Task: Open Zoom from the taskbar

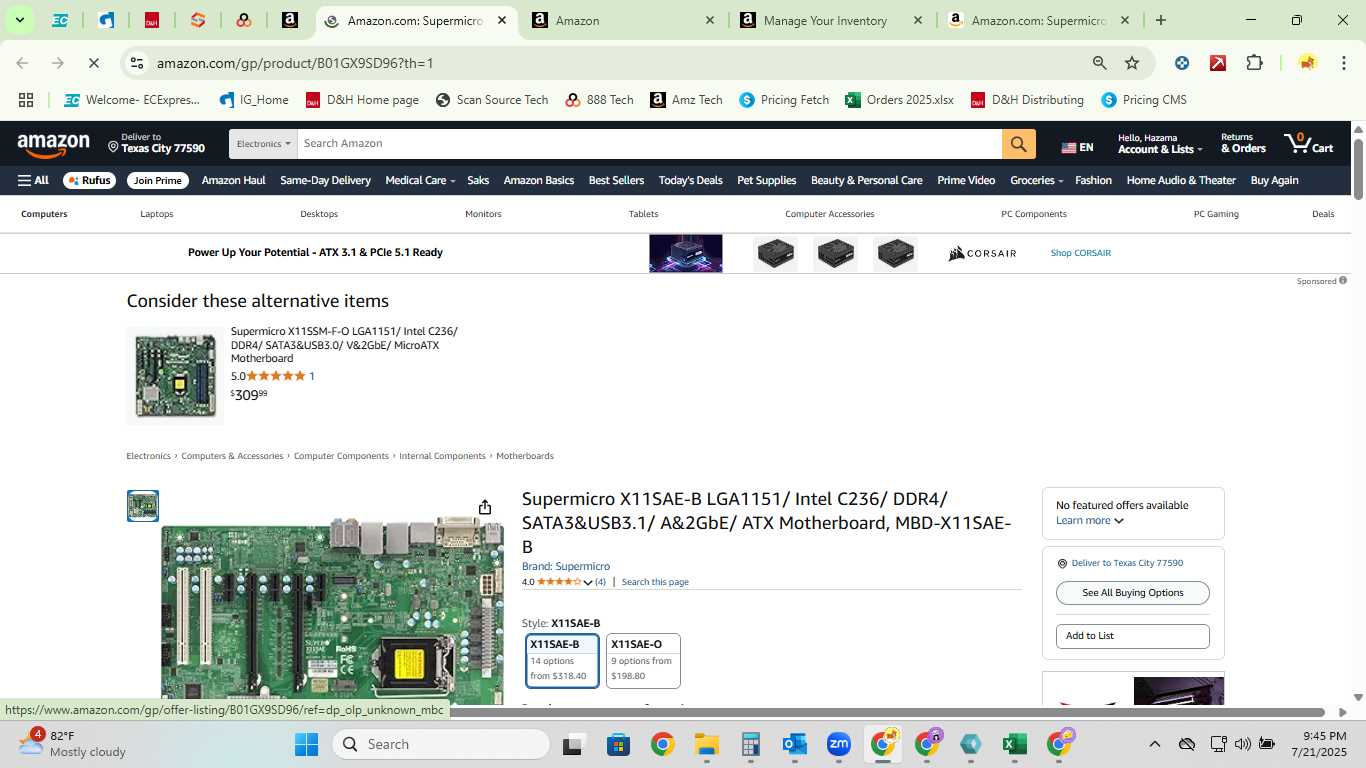Action: point(838,744)
